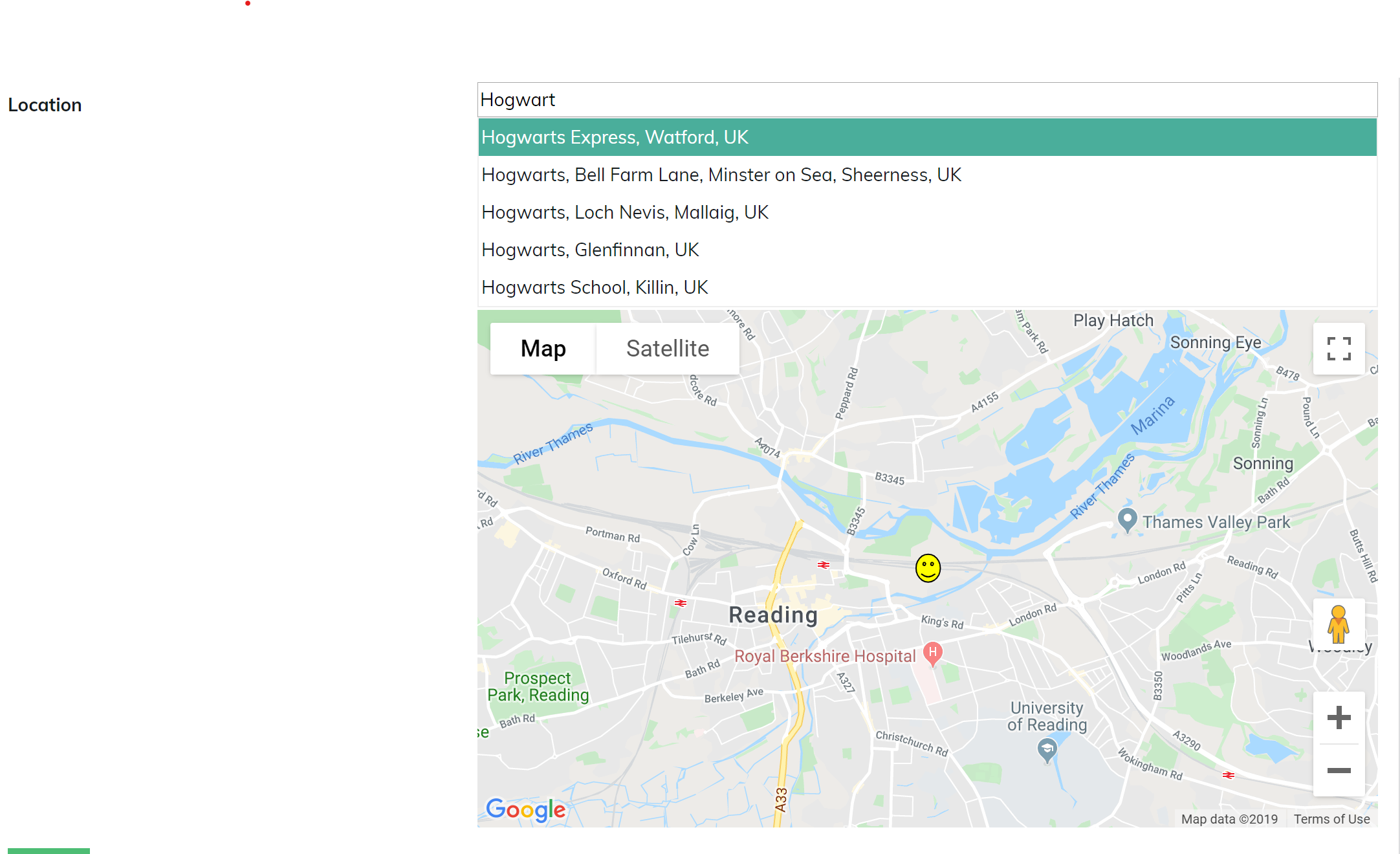Image resolution: width=1400 pixels, height=854 pixels.
Task: Click the Reading West railway station icon
Action: (680, 603)
